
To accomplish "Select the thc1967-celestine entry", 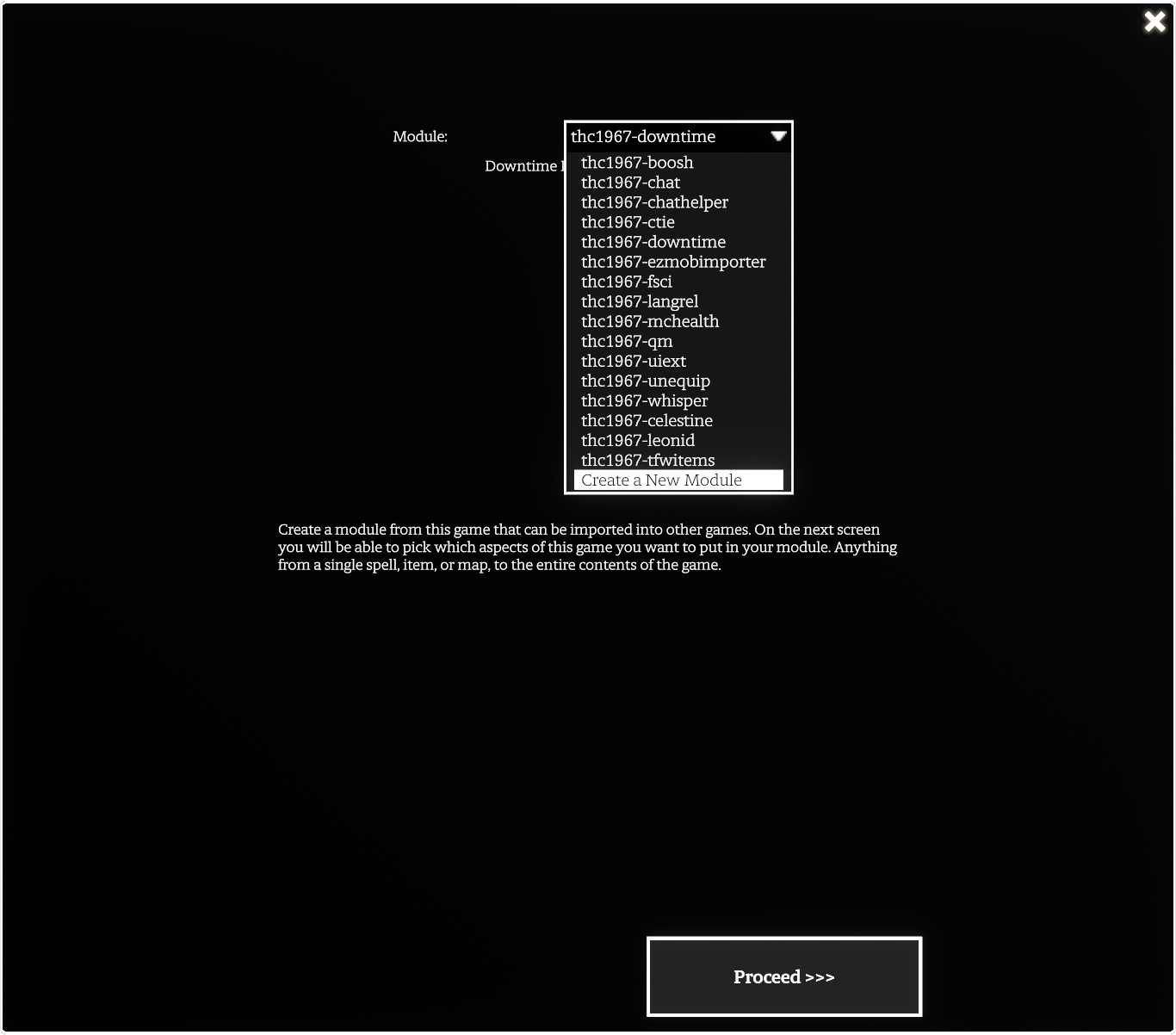I will pyautogui.click(x=647, y=420).
